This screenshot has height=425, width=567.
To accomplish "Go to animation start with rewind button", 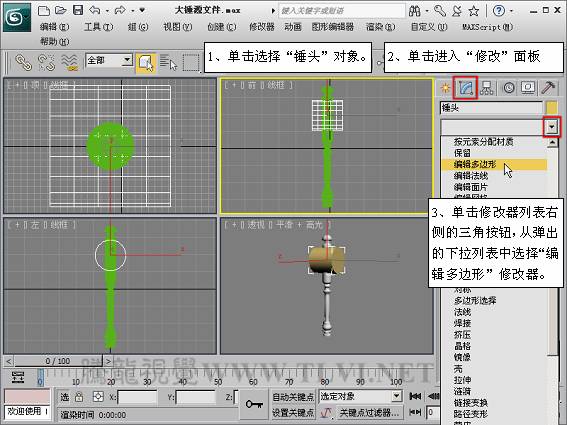I will 415,396.
